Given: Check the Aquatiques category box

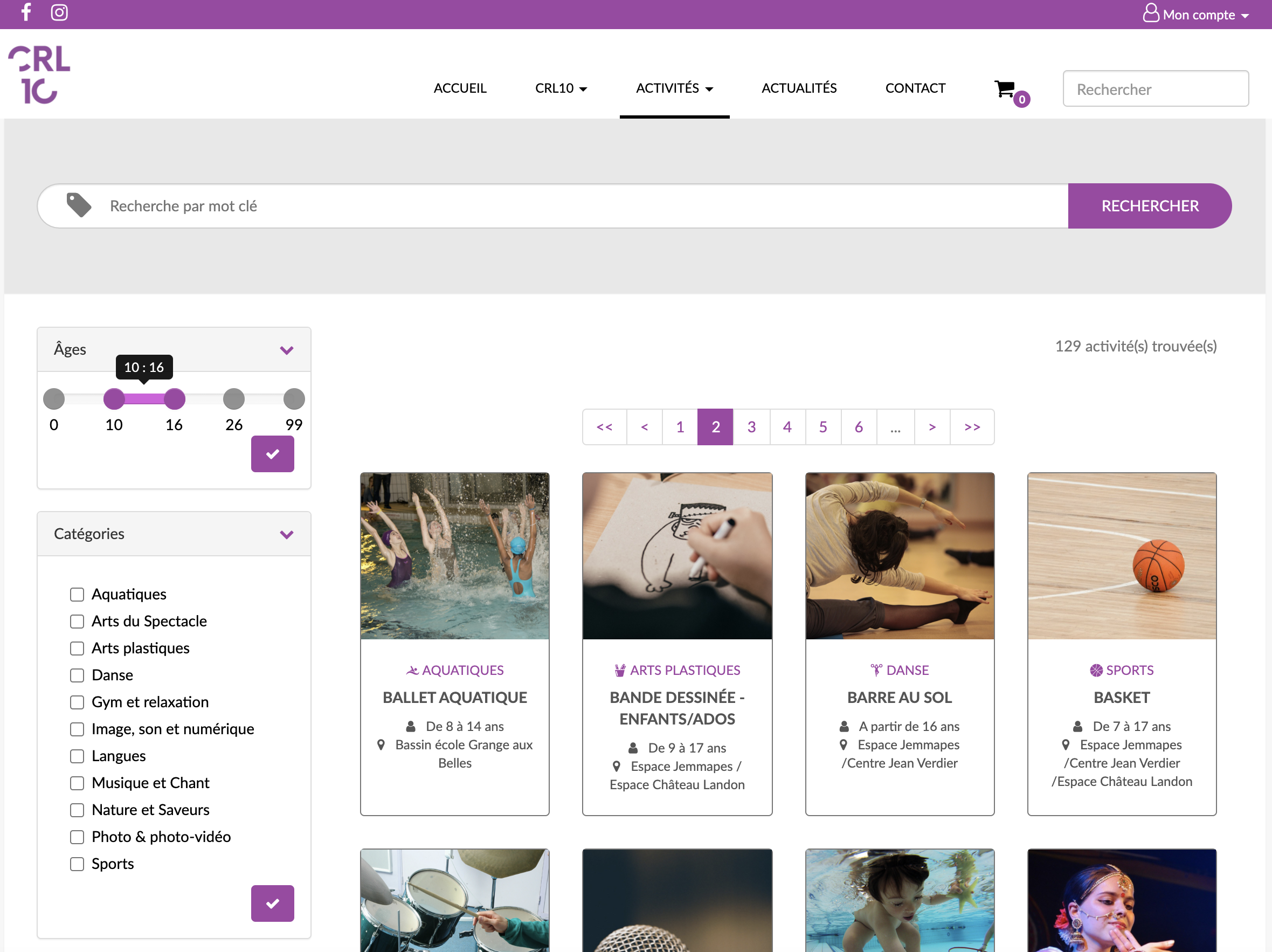Looking at the screenshot, I should (77, 594).
